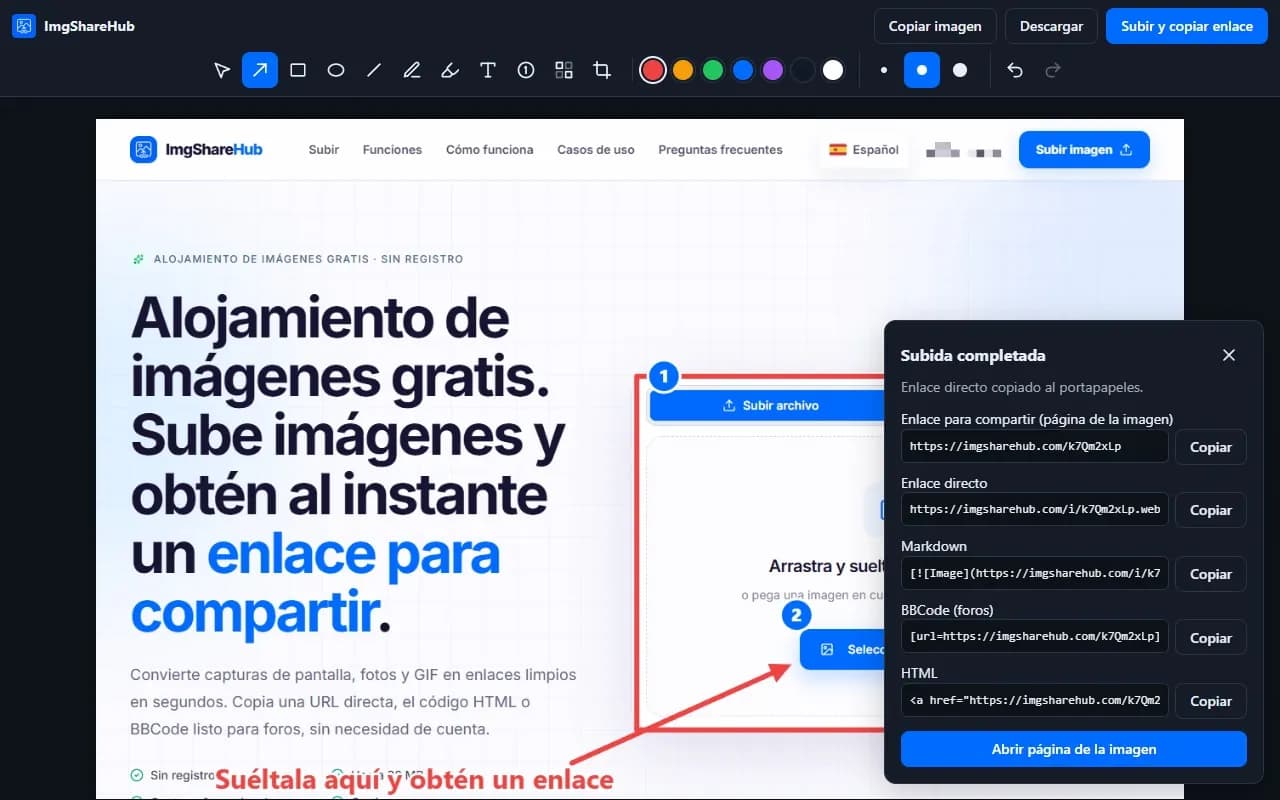Select the white color swatch
1280x800 pixels.
click(833, 70)
